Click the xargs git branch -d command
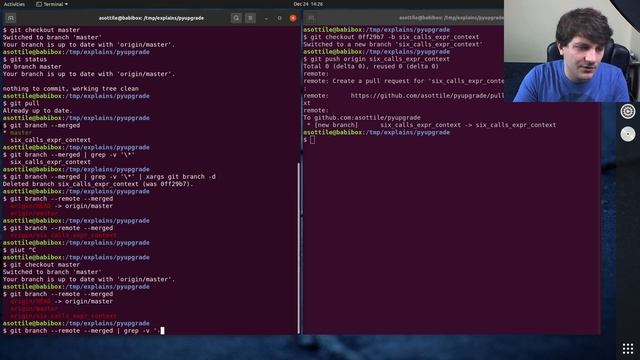The image size is (640, 360). (x=109, y=177)
